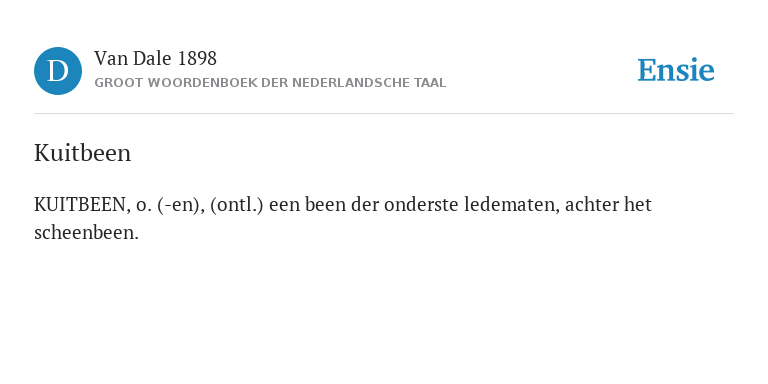The image size is (768, 384).
Task: Select the GROOT WOORDENBOEK DER NEDERLANDSCHE TAAL subtitle
Action: tap(270, 83)
